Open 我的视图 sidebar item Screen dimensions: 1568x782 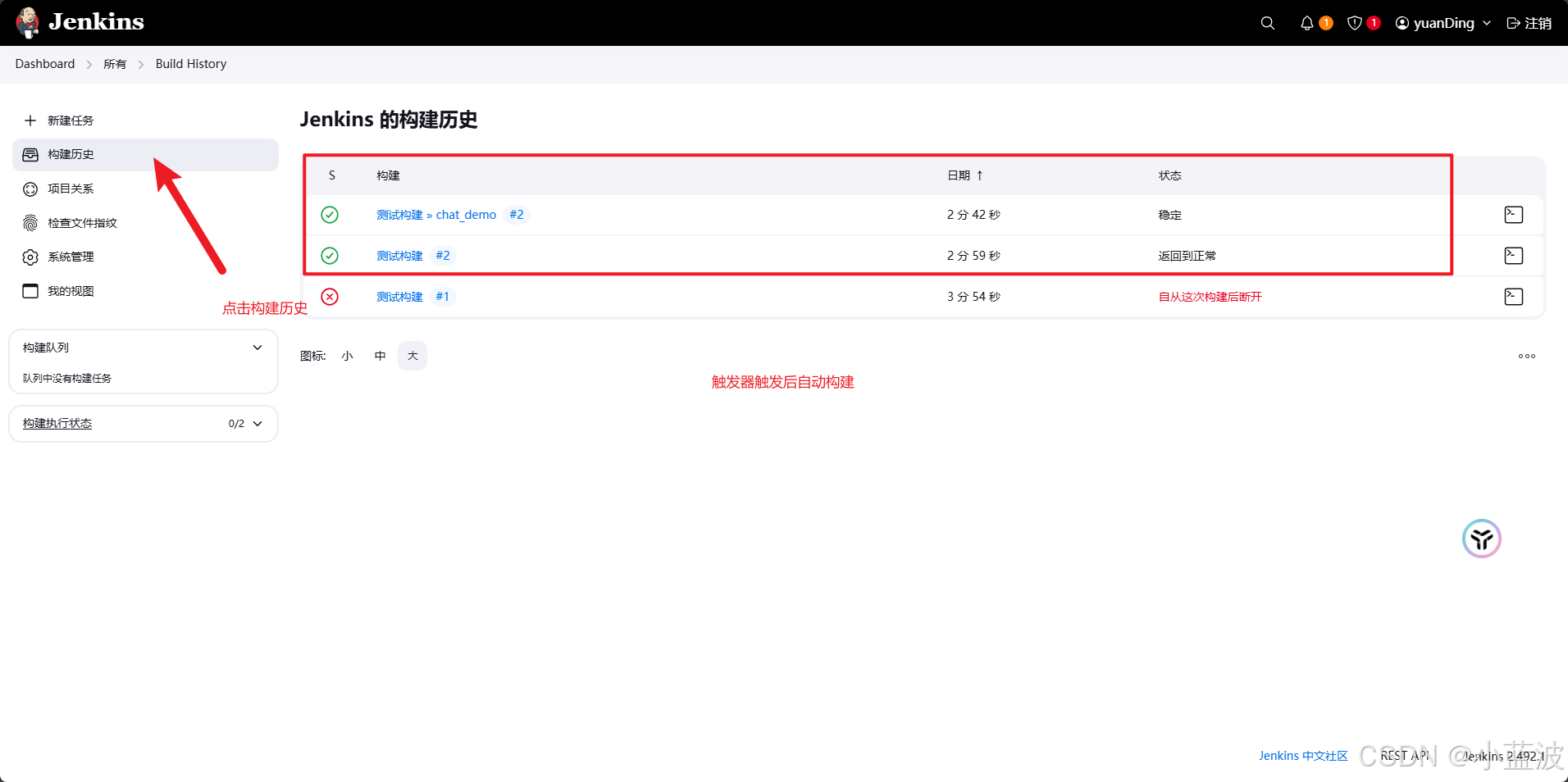145,291
